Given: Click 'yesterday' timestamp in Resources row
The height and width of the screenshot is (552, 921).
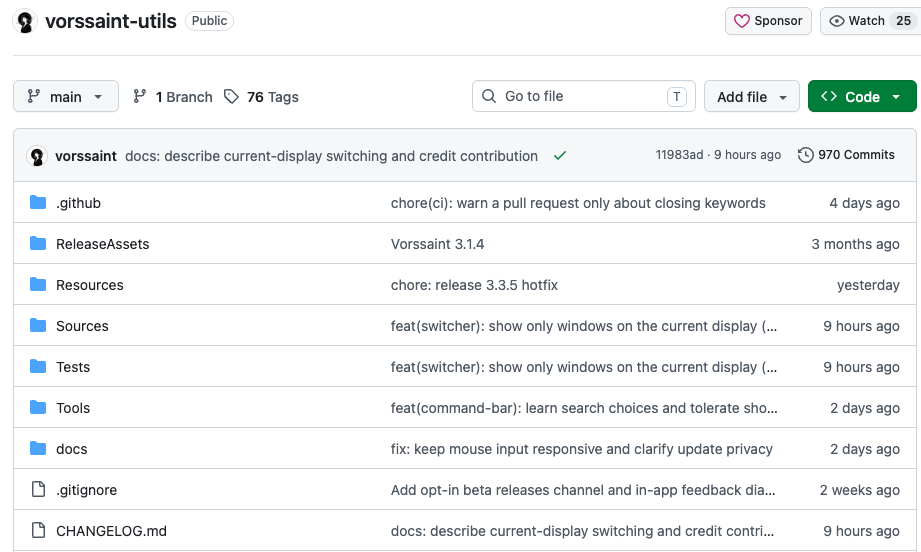Looking at the screenshot, I should [x=868, y=285].
